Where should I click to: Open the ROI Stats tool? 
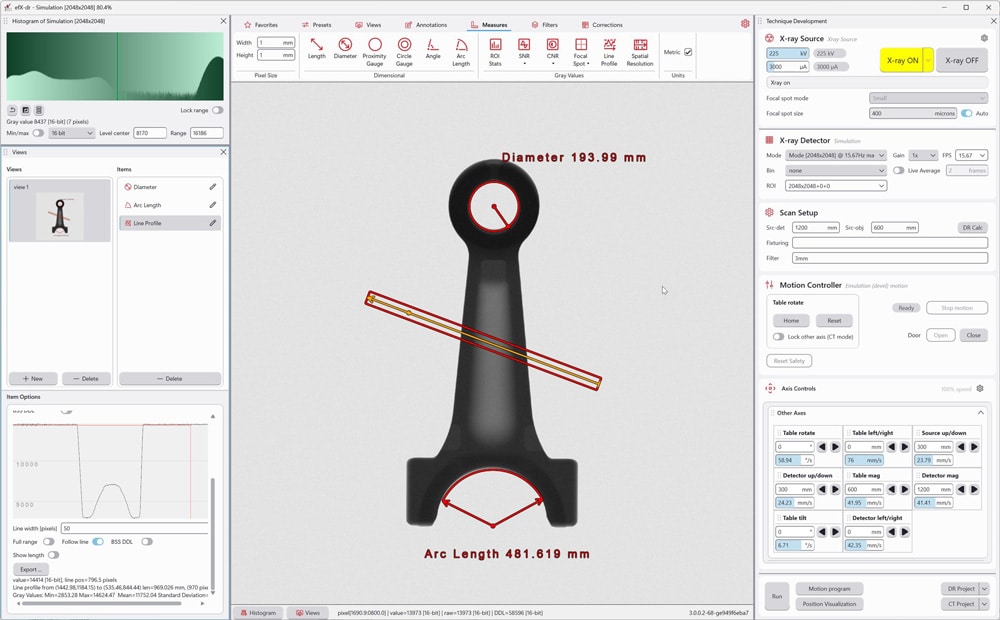495,49
